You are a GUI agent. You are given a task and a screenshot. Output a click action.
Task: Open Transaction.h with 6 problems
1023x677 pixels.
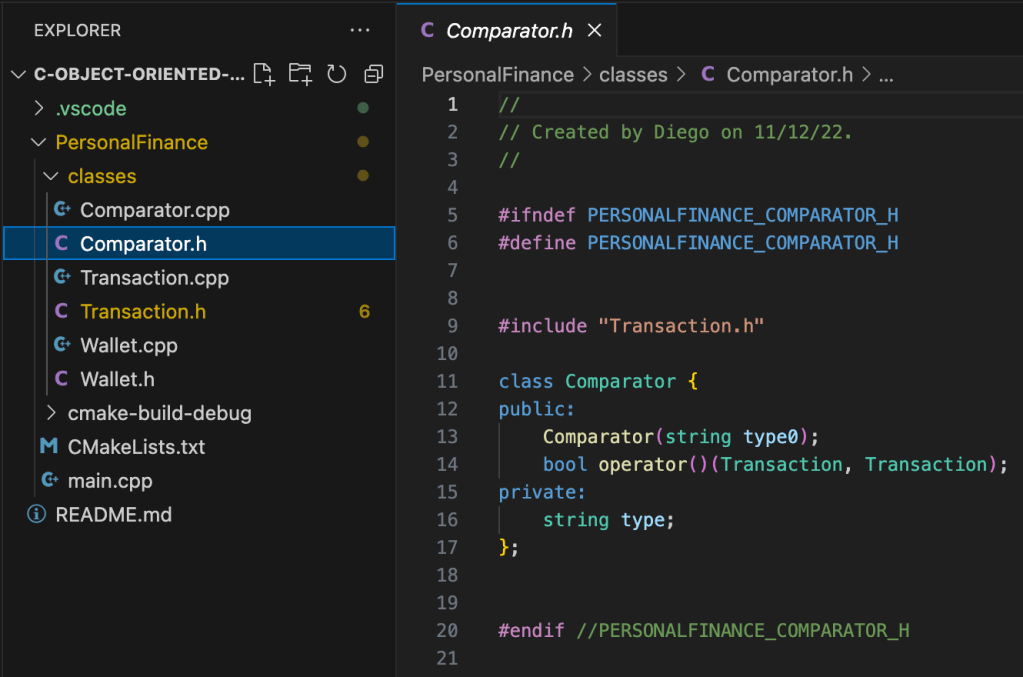[x=143, y=312]
